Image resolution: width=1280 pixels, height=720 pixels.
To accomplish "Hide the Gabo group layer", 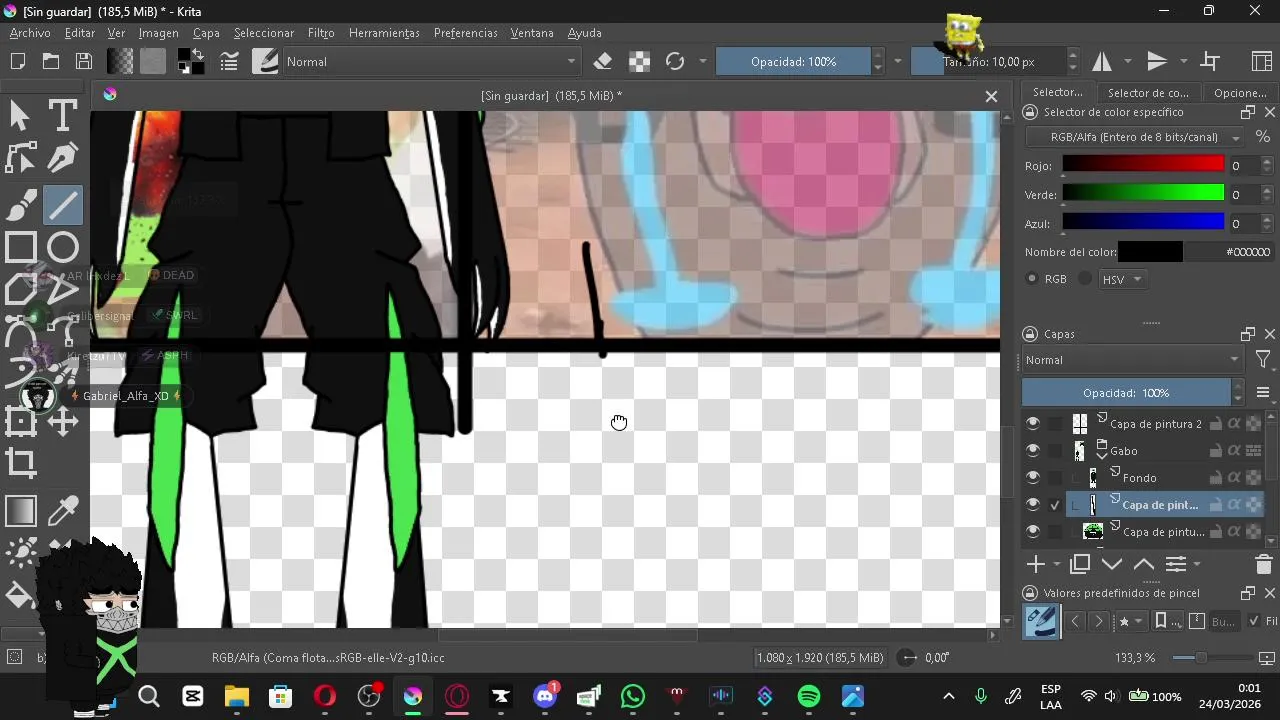I will pyautogui.click(x=1033, y=451).
